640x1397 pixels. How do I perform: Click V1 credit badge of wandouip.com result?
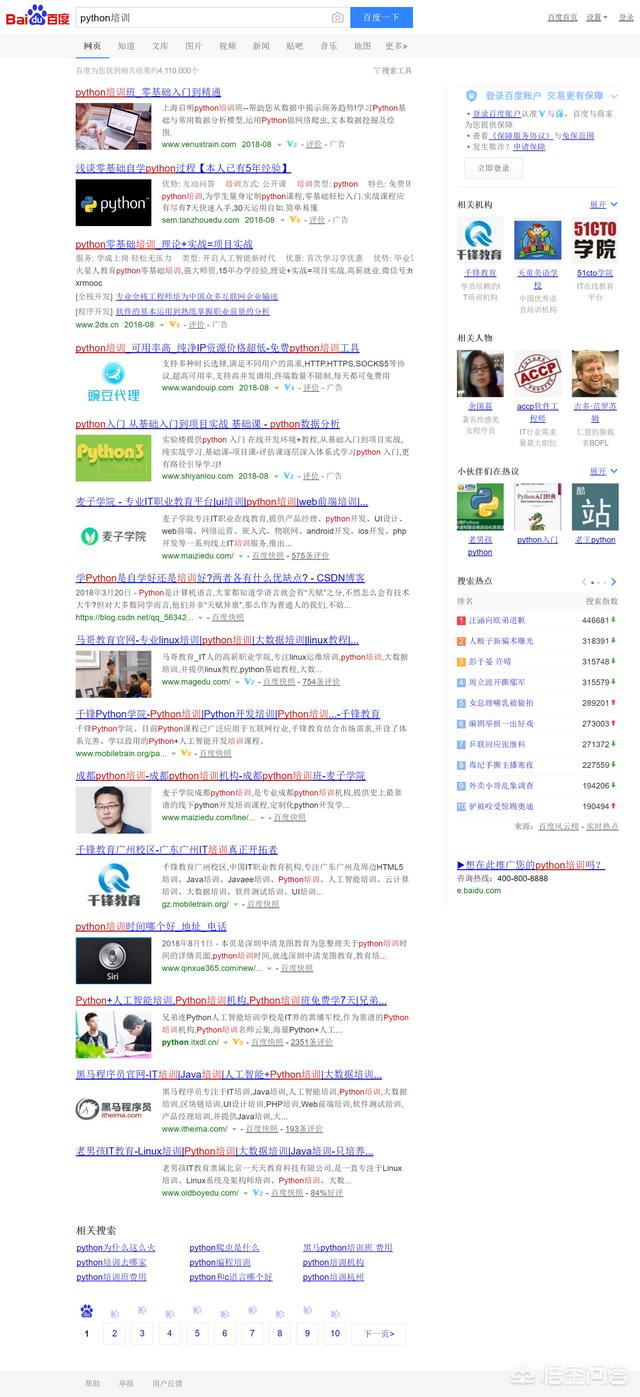pos(289,387)
